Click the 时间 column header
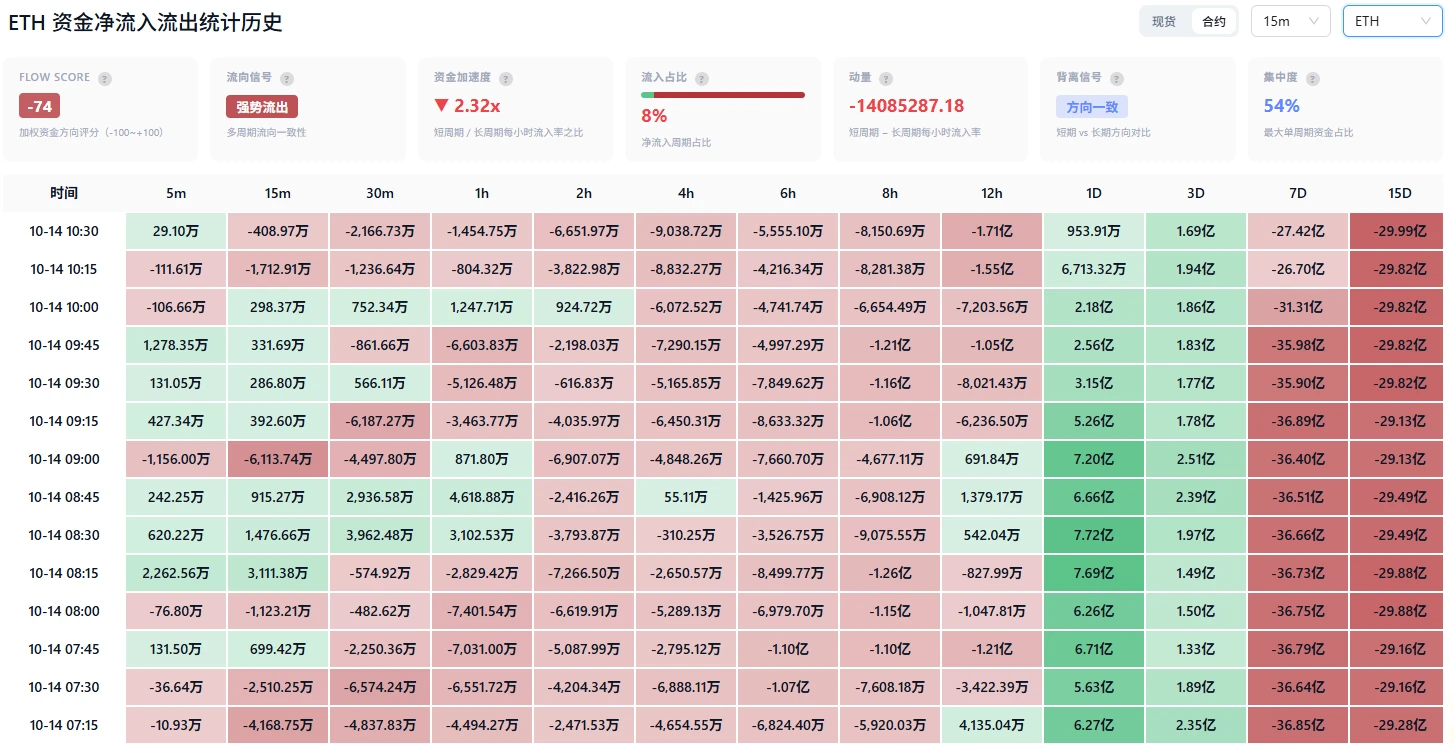1454x744 pixels. 64,193
